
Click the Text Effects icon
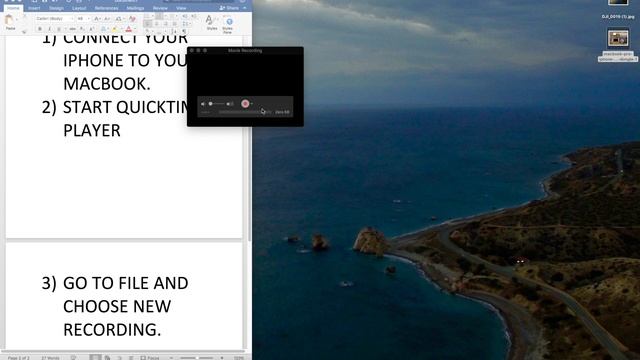(103, 29)
